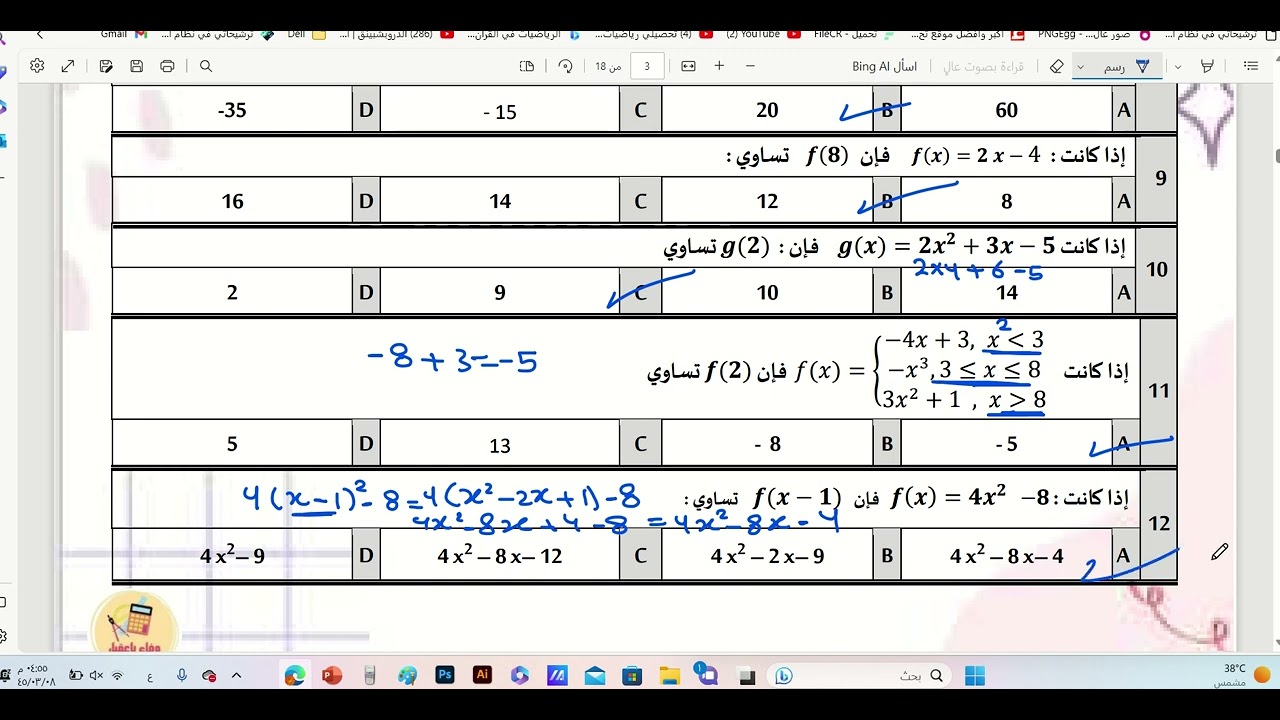The width and height of the screenshot is (1280, 720).
Task: Enter full screen with expand arrows icon
Action: point(68,66)
